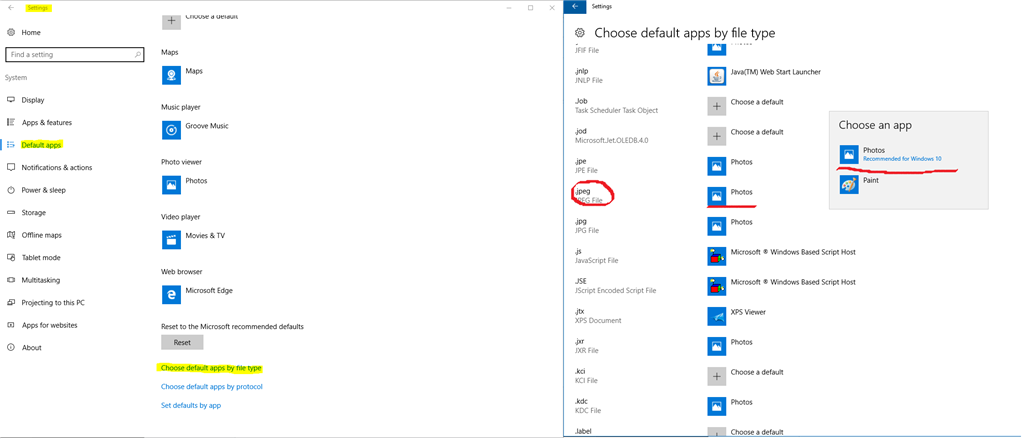1024x439 pixels.
Task: Open Storage settings
Action: pos(33,212)
